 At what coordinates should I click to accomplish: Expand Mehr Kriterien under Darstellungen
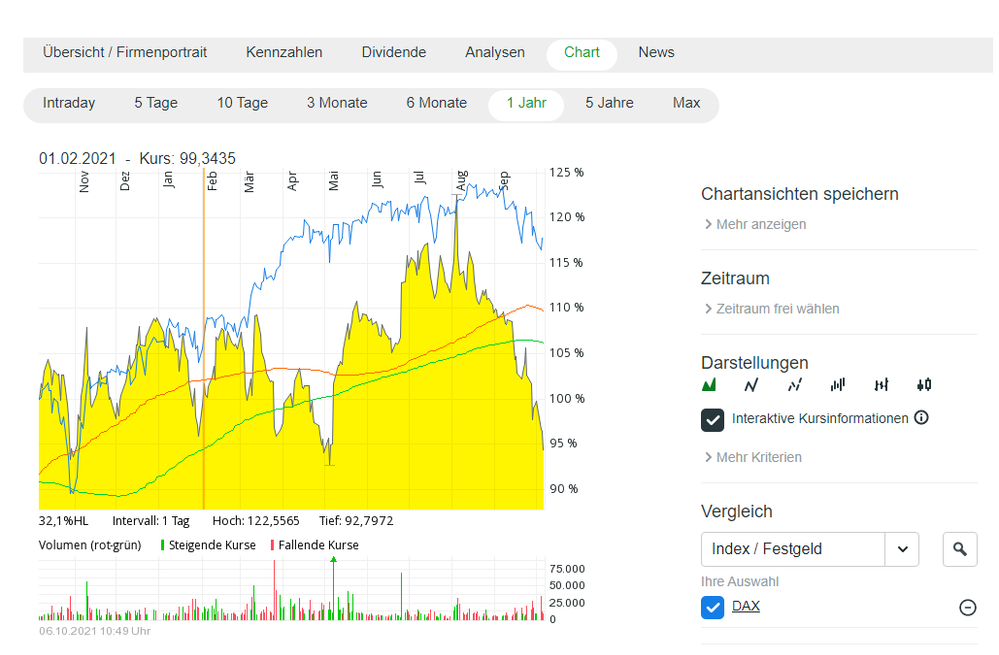click(756, 457)
